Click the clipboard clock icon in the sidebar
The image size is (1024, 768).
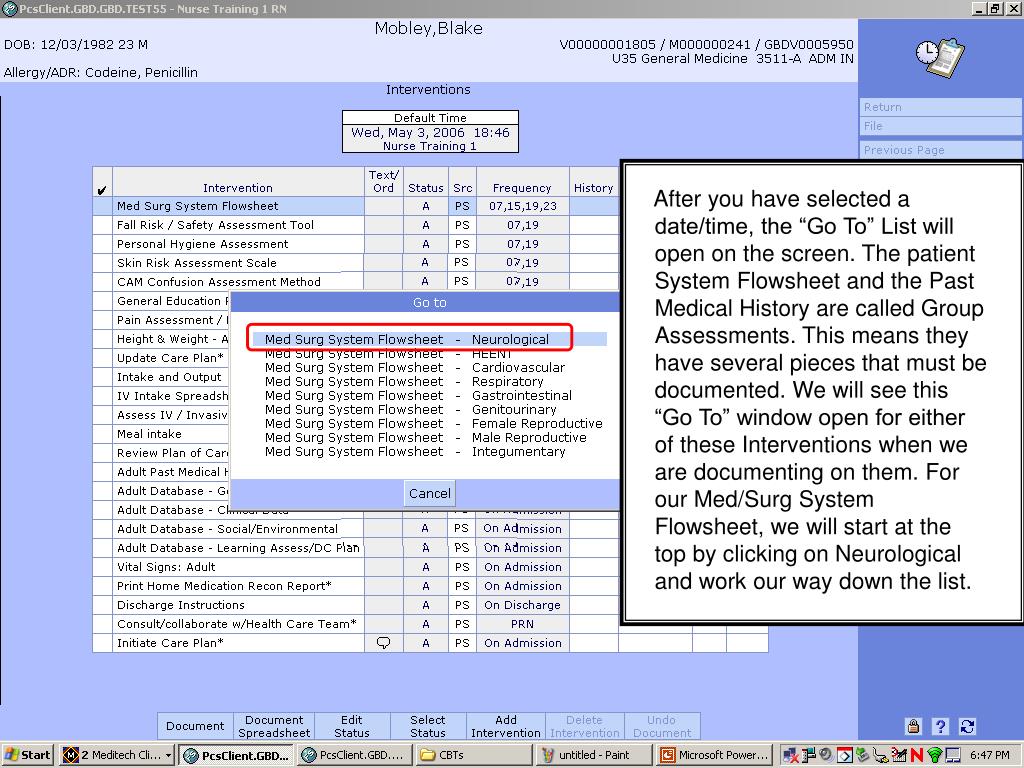[940, 57]
